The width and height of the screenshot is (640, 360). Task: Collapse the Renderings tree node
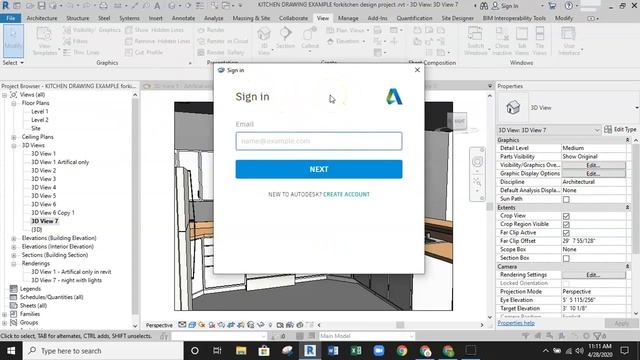click(x=13, y=264)
